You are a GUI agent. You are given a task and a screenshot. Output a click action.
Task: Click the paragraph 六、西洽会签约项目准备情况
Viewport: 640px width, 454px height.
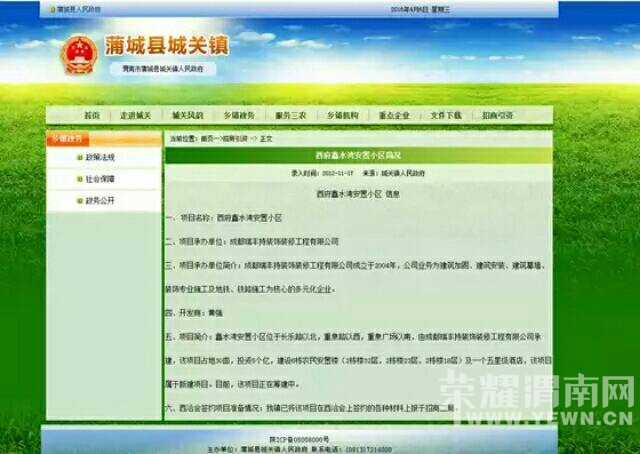(x=310, y=408)
